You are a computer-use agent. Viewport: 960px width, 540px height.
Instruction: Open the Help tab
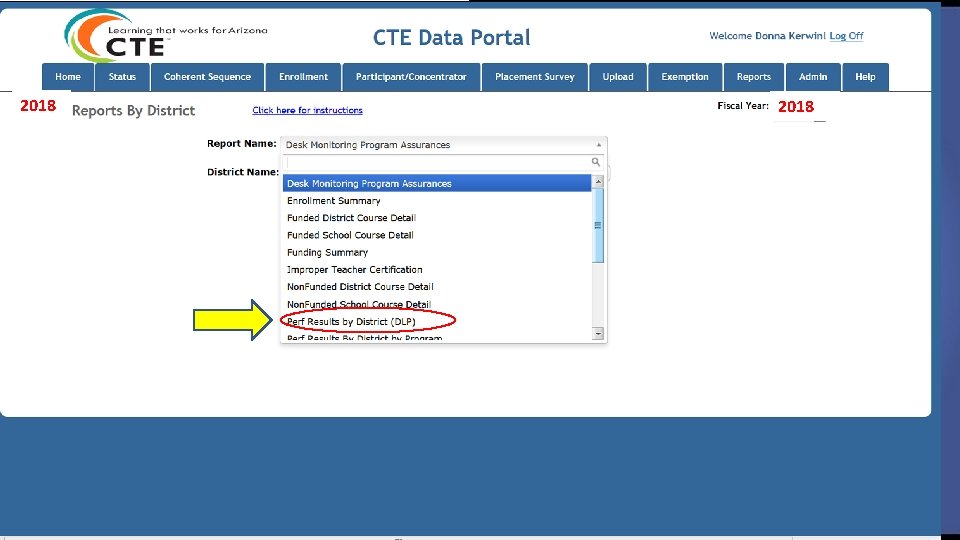[x=865, y=77]
